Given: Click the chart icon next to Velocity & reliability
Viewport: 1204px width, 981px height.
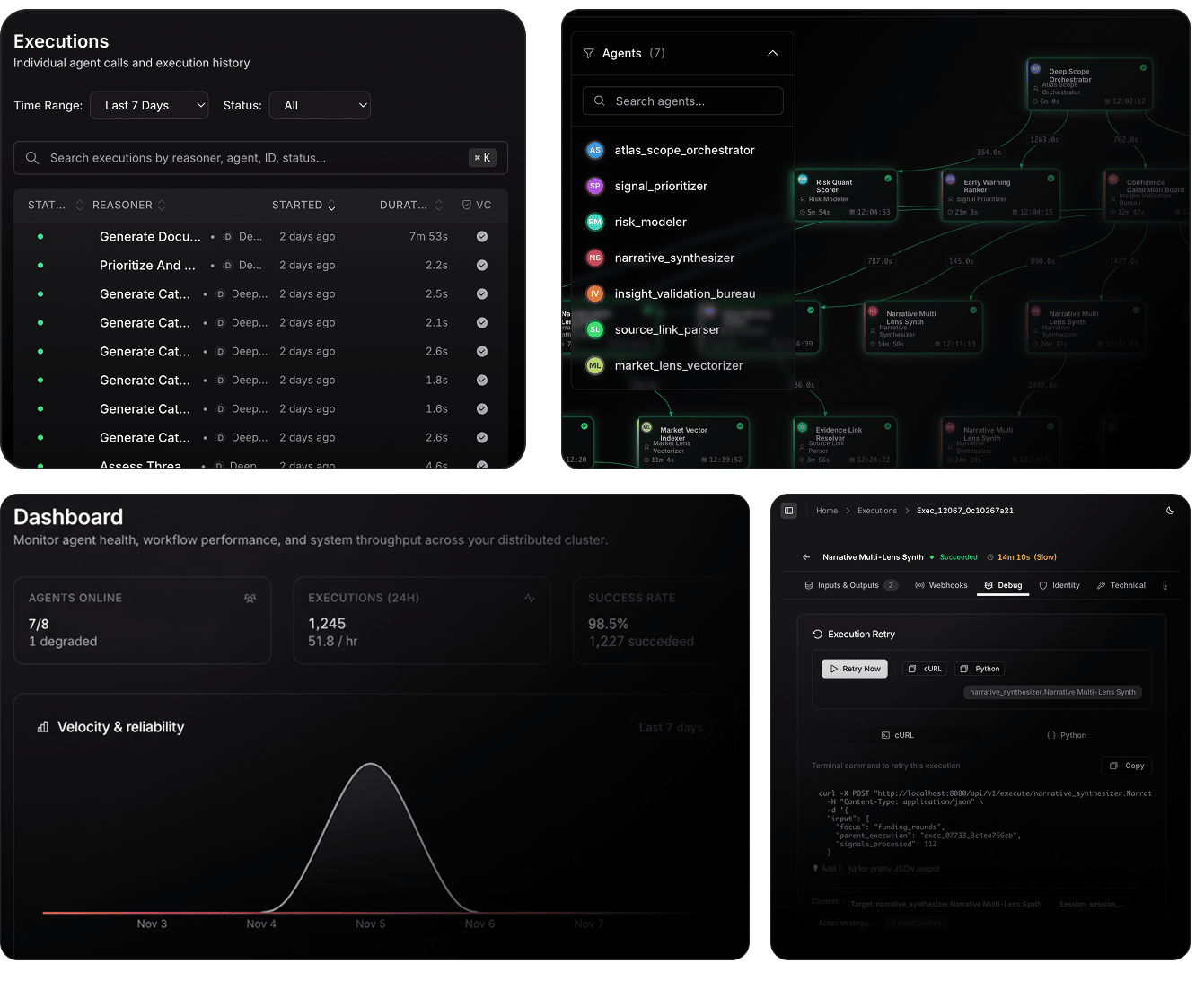Looking at the screenshot, I should (x=42, y=727).
